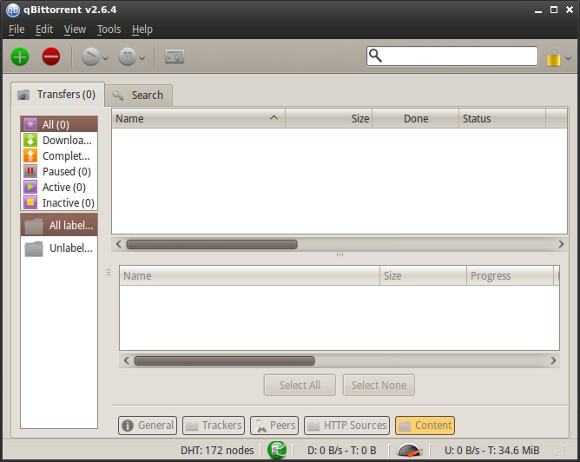580x462 pixels.
Task: Click the green connection status icon
Action: (277, 450)
